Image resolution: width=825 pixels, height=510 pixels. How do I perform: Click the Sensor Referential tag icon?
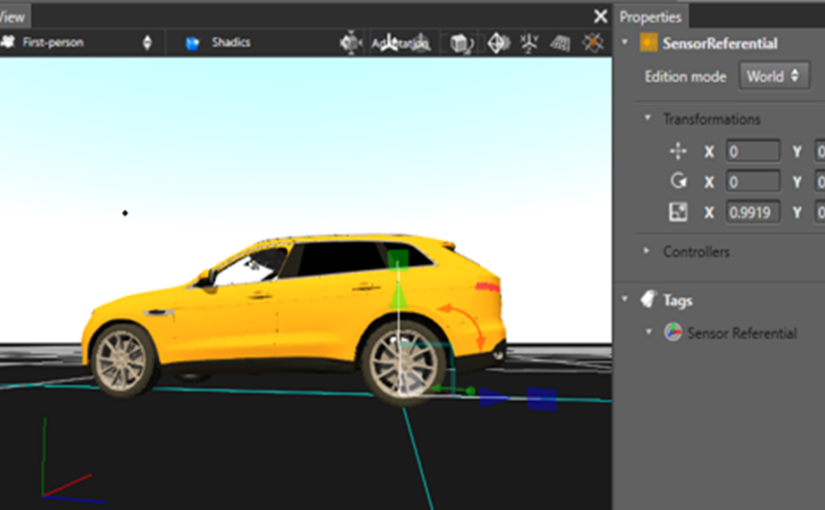(x=673, y=333)
